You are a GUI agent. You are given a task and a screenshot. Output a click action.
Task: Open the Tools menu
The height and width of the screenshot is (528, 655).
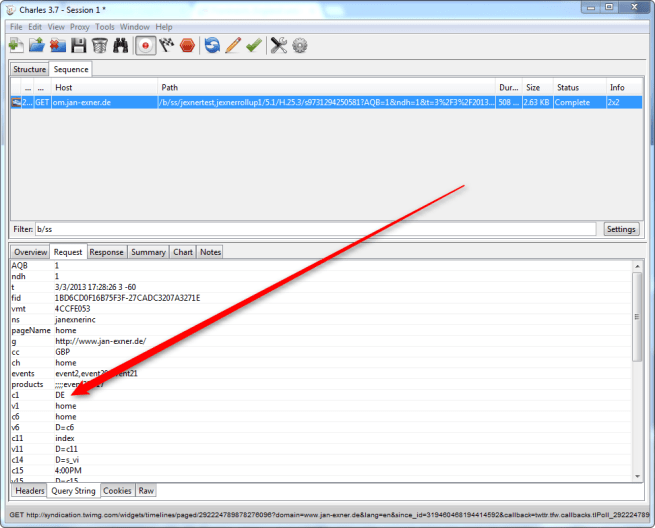[105, 27]
